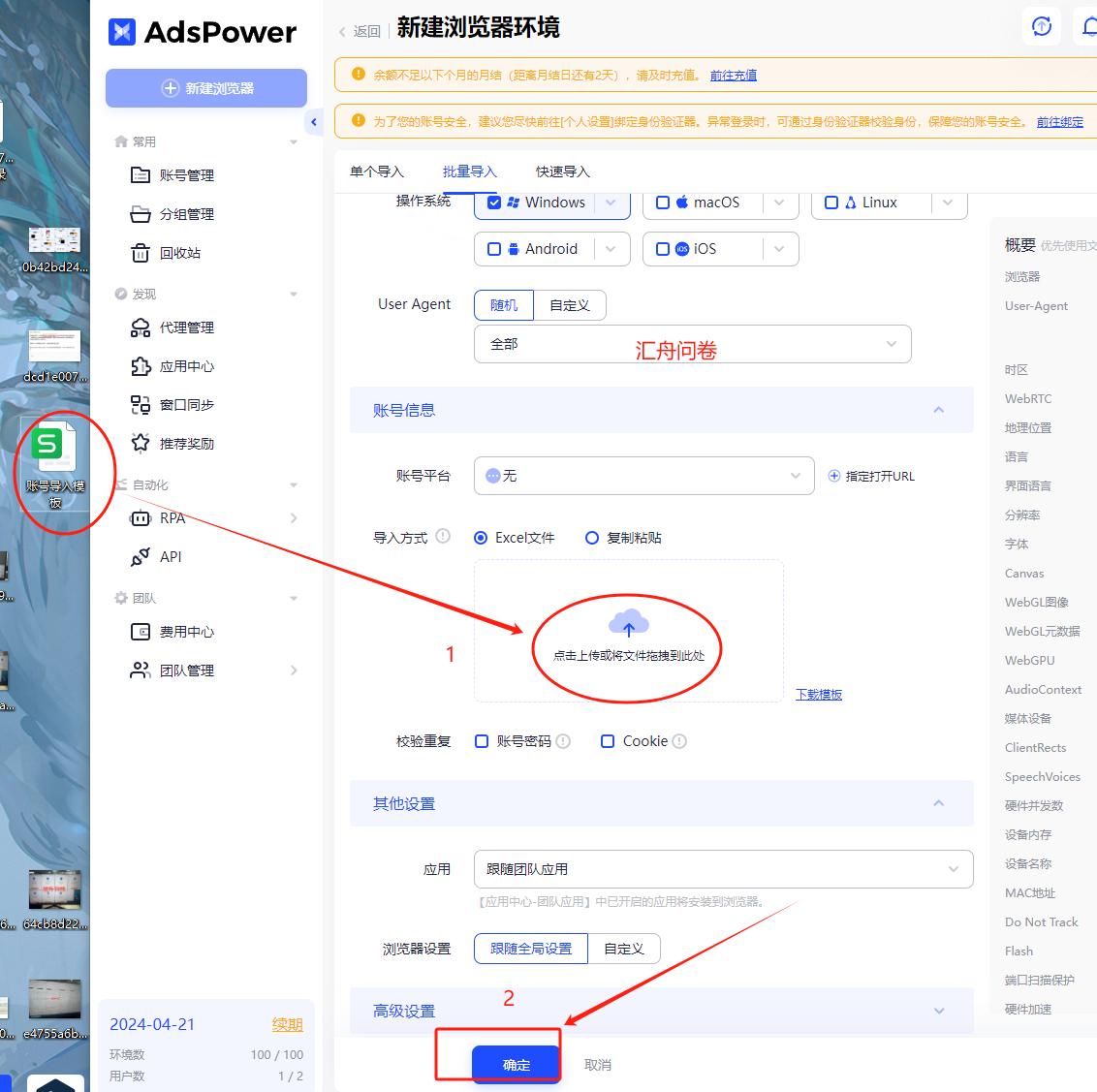Collapse the 账号信息 section
Image resolution: width=1097 pixels, height=1092 pixels.
click(939, 410)
